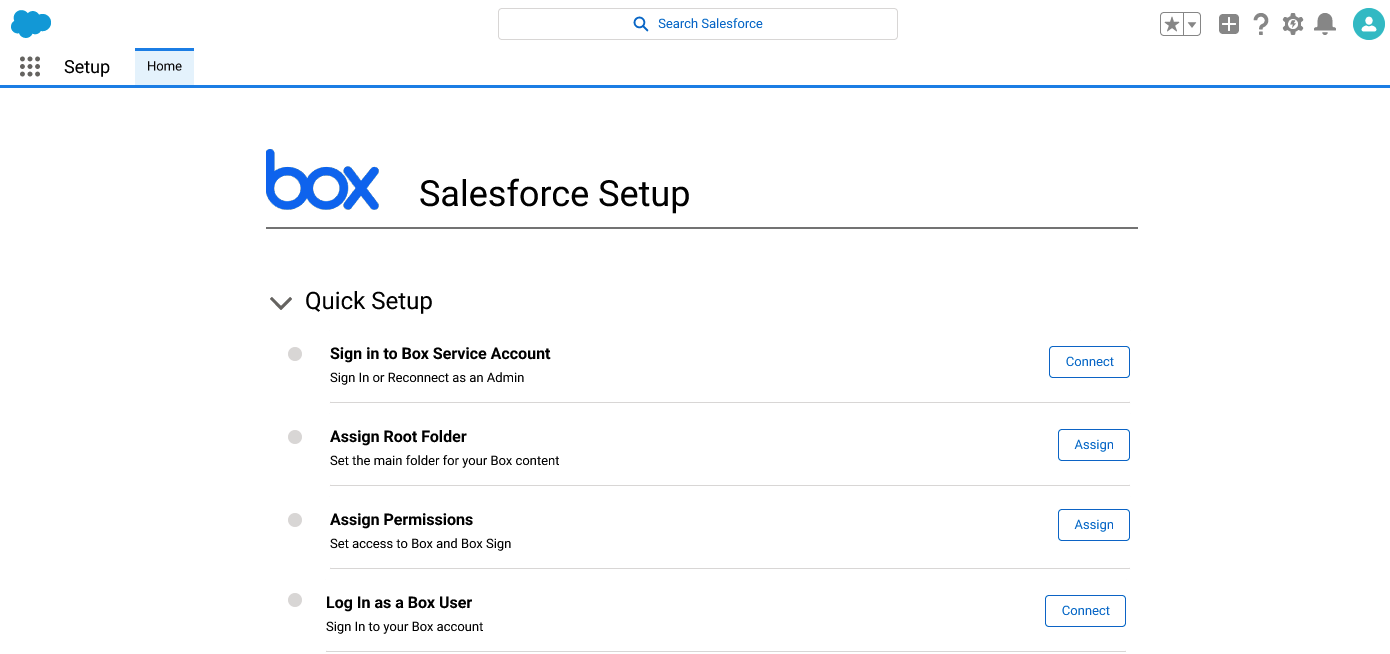Click 'Set the main folder for your Box content'
Viewport: 1390px width, 654px height.
pos(445,461)
